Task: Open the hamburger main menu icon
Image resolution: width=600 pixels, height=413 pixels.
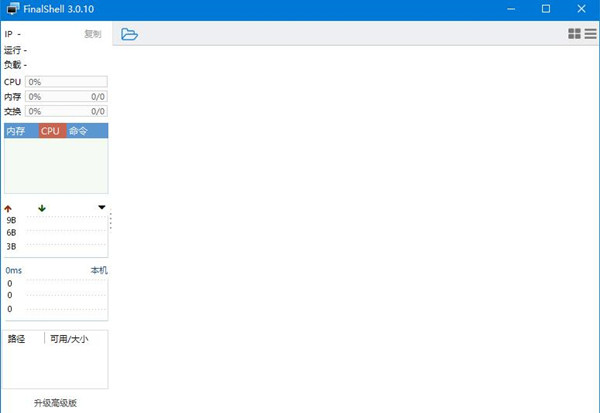Action: pyautogui.click(x=590, y=34)
